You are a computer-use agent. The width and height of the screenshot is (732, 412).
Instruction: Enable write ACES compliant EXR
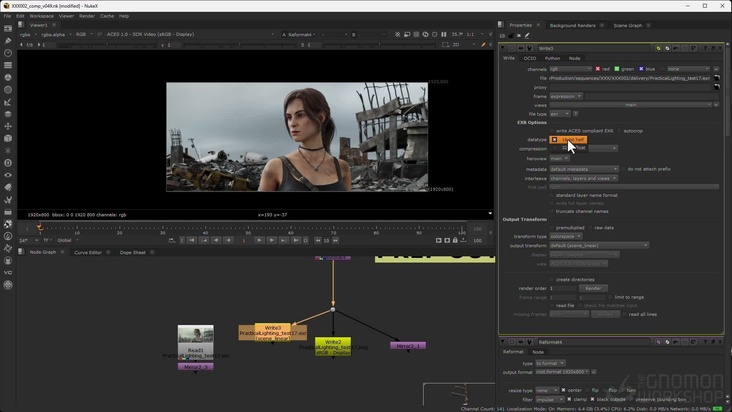[x=552, y=131]
